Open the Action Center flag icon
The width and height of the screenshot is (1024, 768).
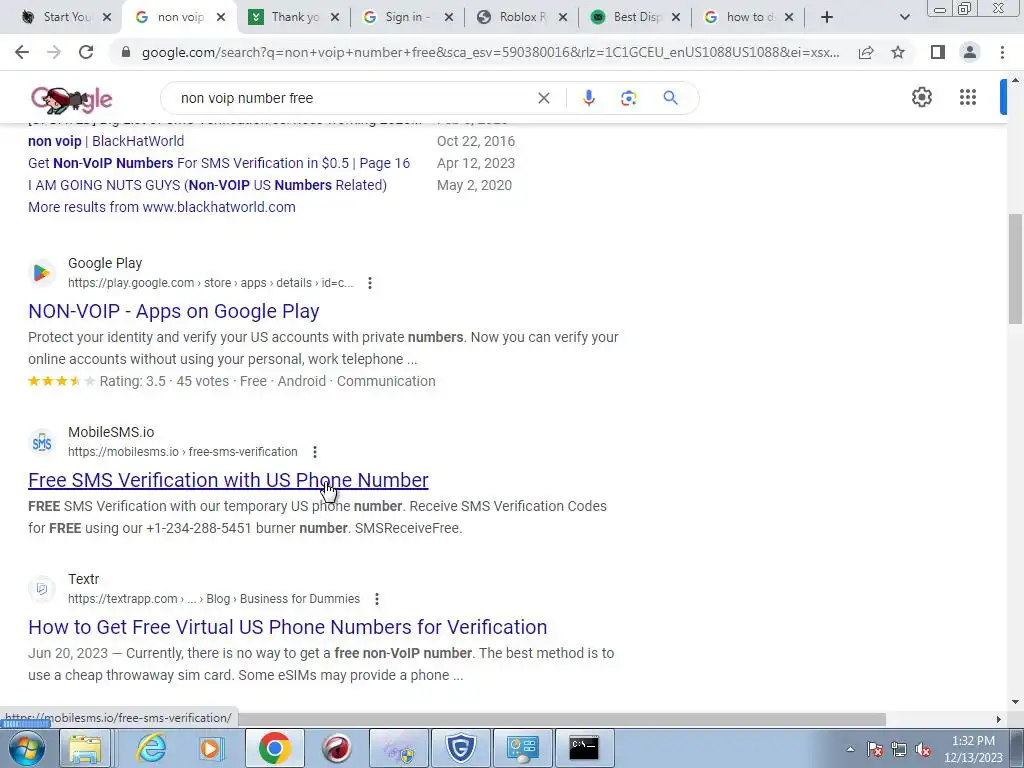[875, 749]
